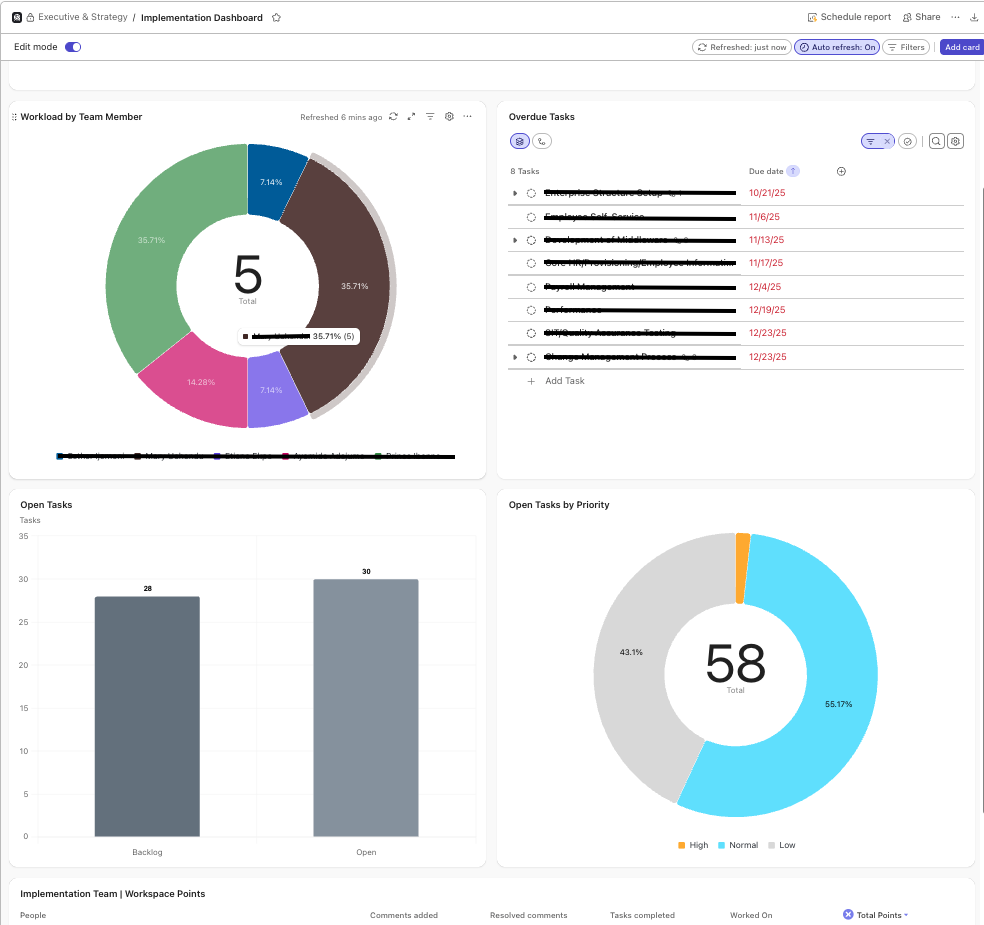
Task: Expand Workload by Team Member to fullscreen
Action: (411, 117)
